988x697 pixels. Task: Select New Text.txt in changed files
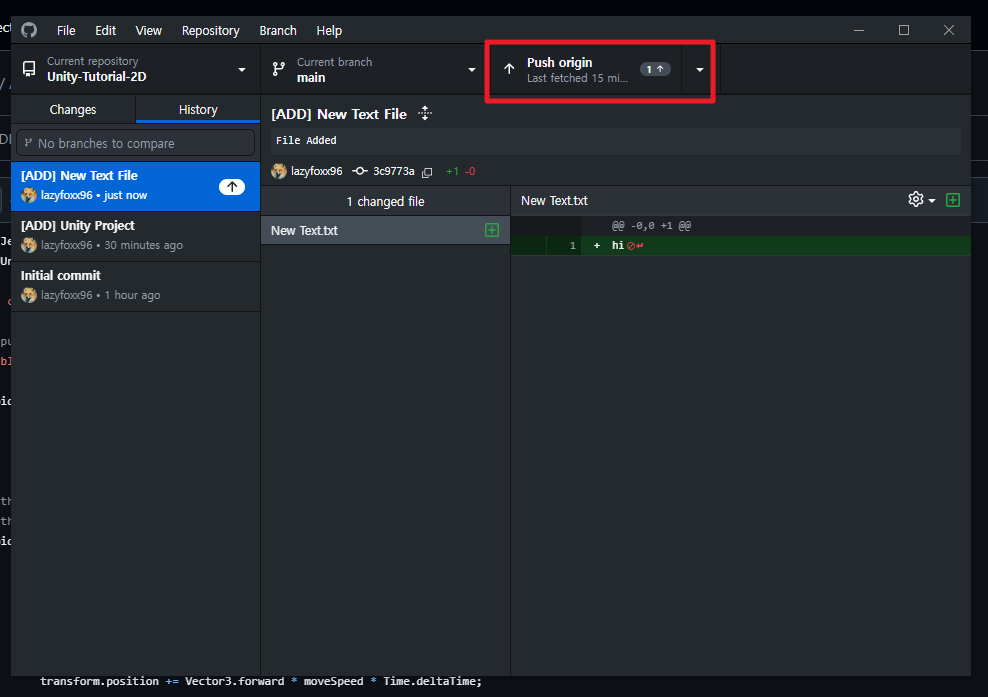pyautogui.click(x=385, y=231)
